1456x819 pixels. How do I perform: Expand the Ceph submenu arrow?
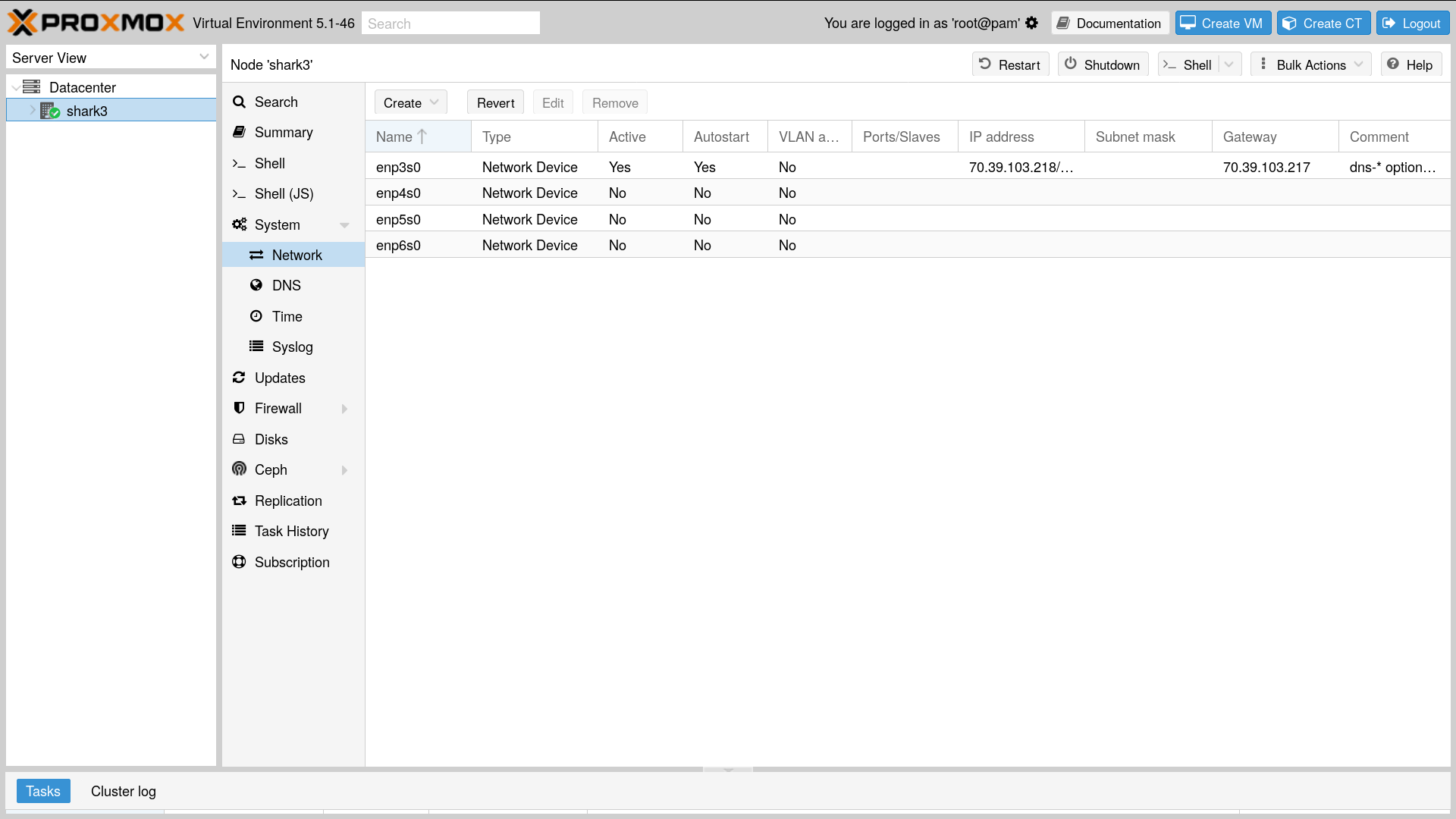tap(344, 470)
